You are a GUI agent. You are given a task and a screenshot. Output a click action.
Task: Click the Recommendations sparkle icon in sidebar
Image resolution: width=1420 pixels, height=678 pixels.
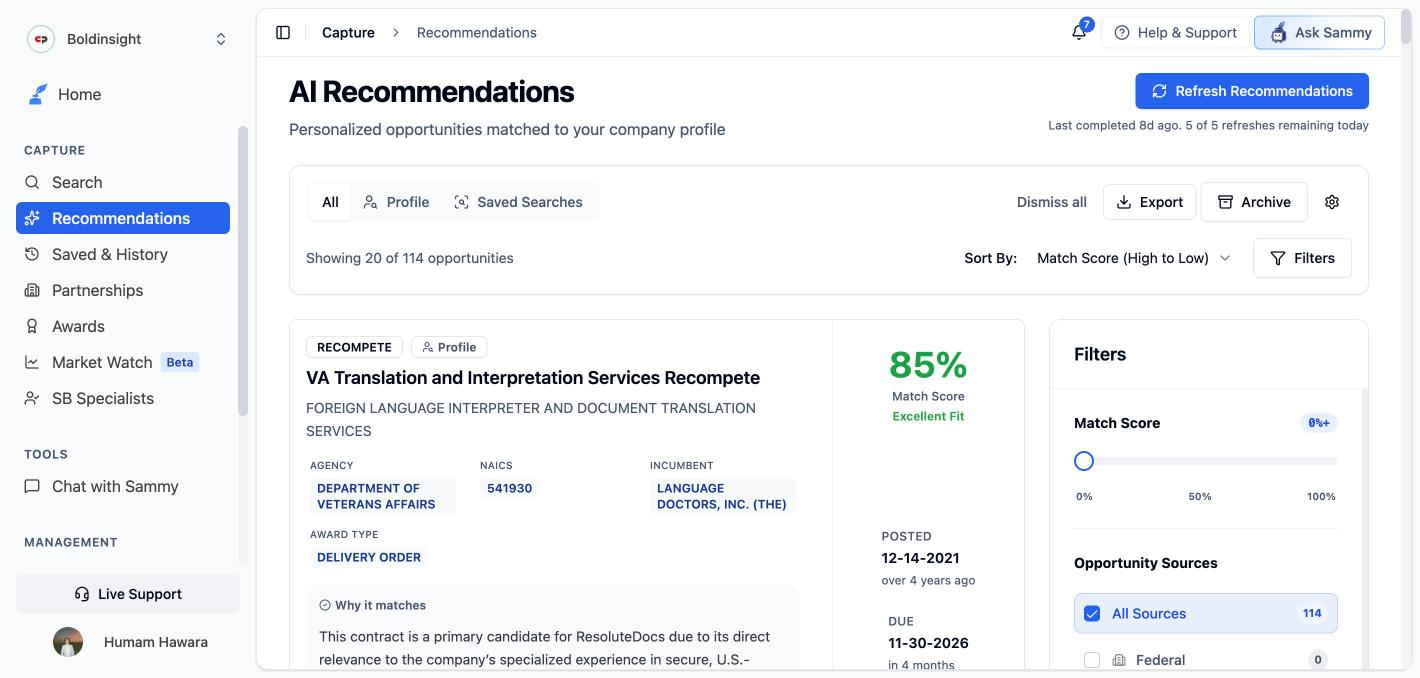click(32, 218)
